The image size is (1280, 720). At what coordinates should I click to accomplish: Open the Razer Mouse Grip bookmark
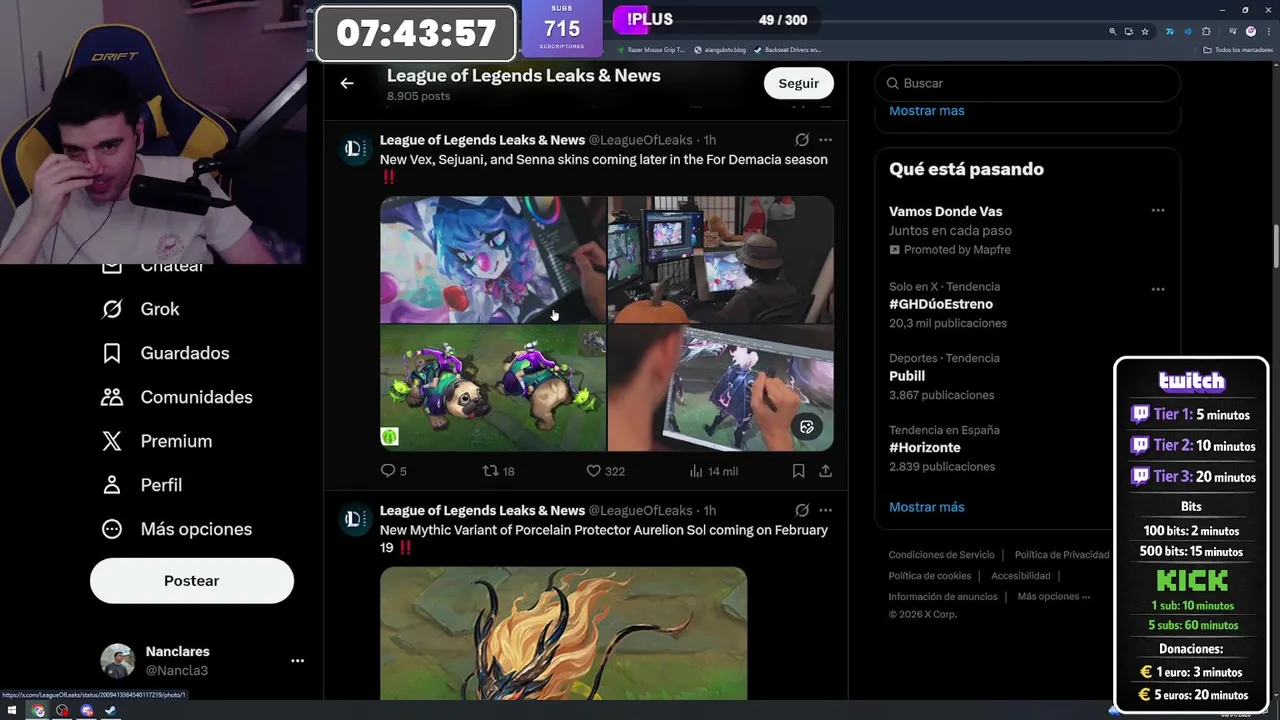pos(651,49)
